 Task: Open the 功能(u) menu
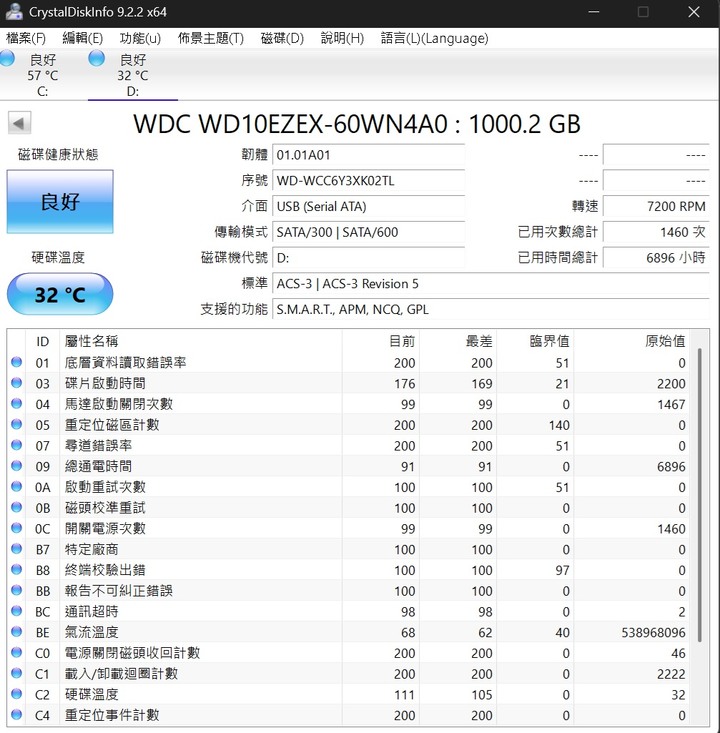click(x=140, y=38)
